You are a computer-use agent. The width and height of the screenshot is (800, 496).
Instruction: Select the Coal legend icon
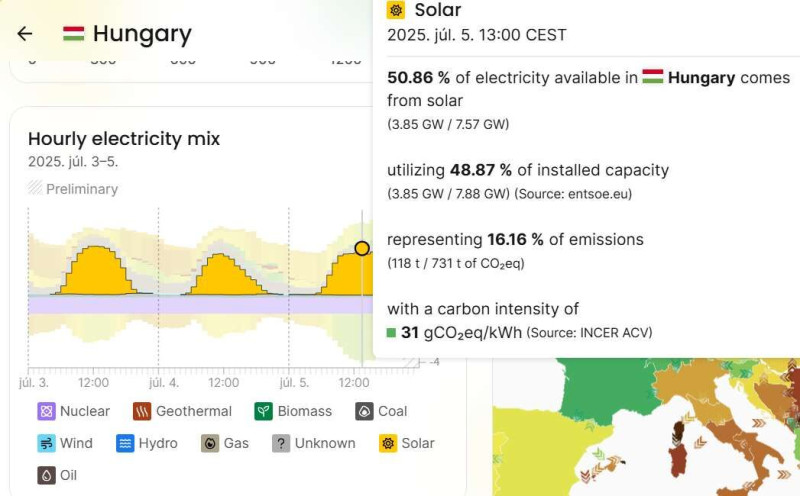pos(364,411)
